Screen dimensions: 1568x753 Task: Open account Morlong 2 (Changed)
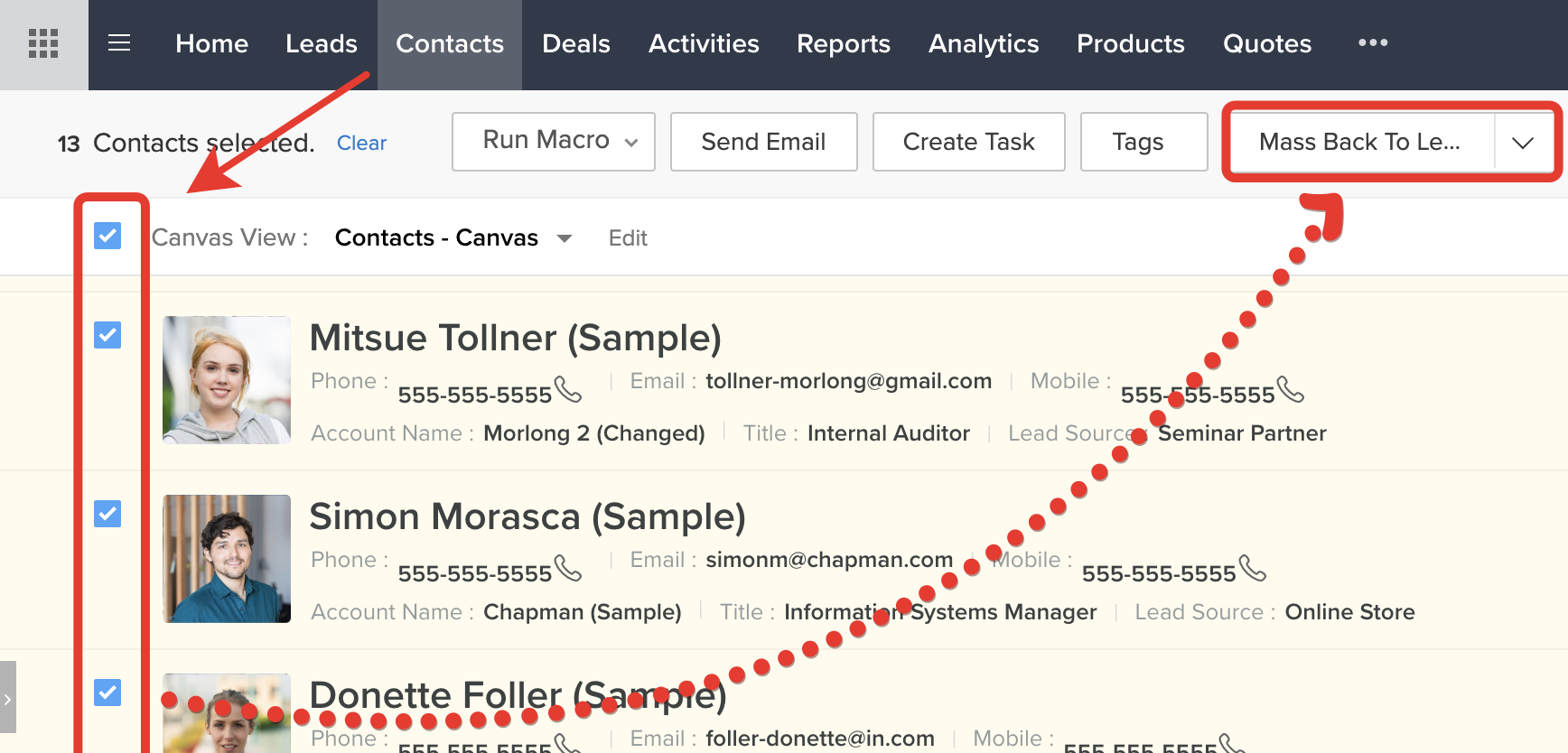click(594, 433)
